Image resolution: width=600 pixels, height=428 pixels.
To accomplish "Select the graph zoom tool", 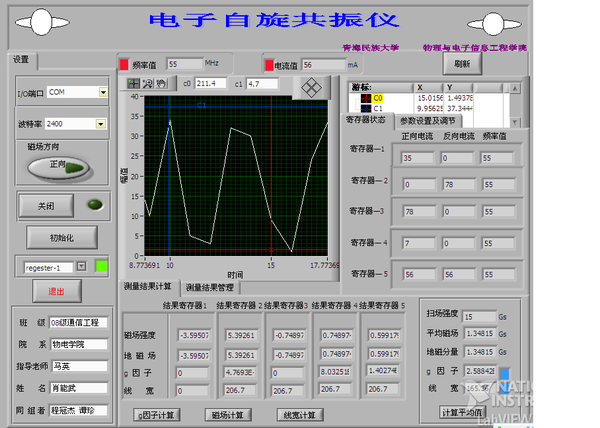I will (147, 83).
